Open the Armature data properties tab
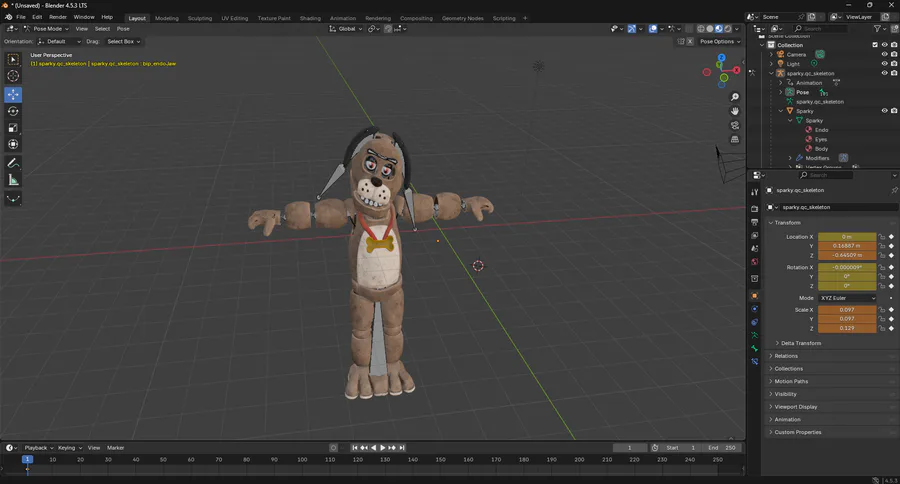 click(754, 335)
